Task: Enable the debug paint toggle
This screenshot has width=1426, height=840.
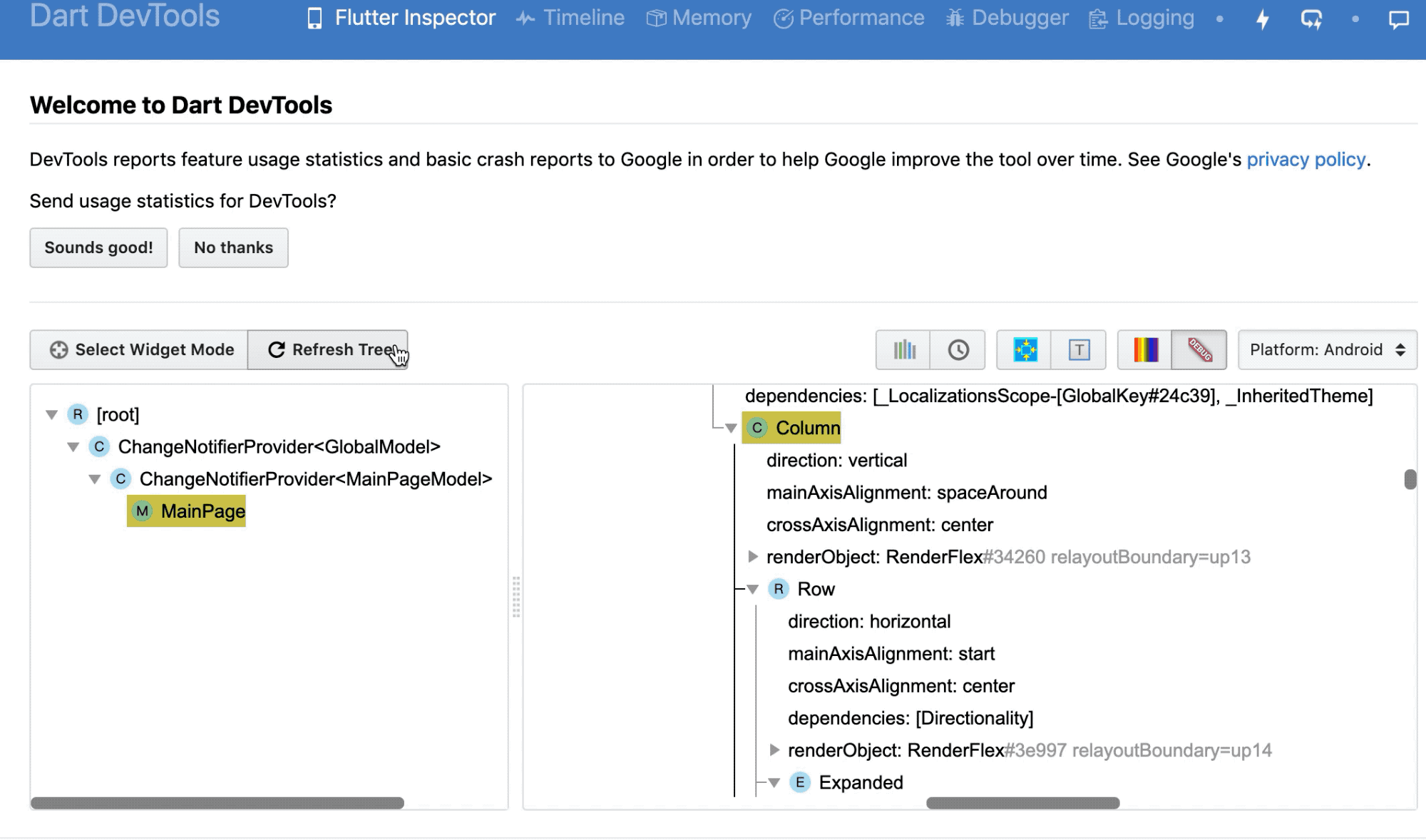Action: (1025, 349)
